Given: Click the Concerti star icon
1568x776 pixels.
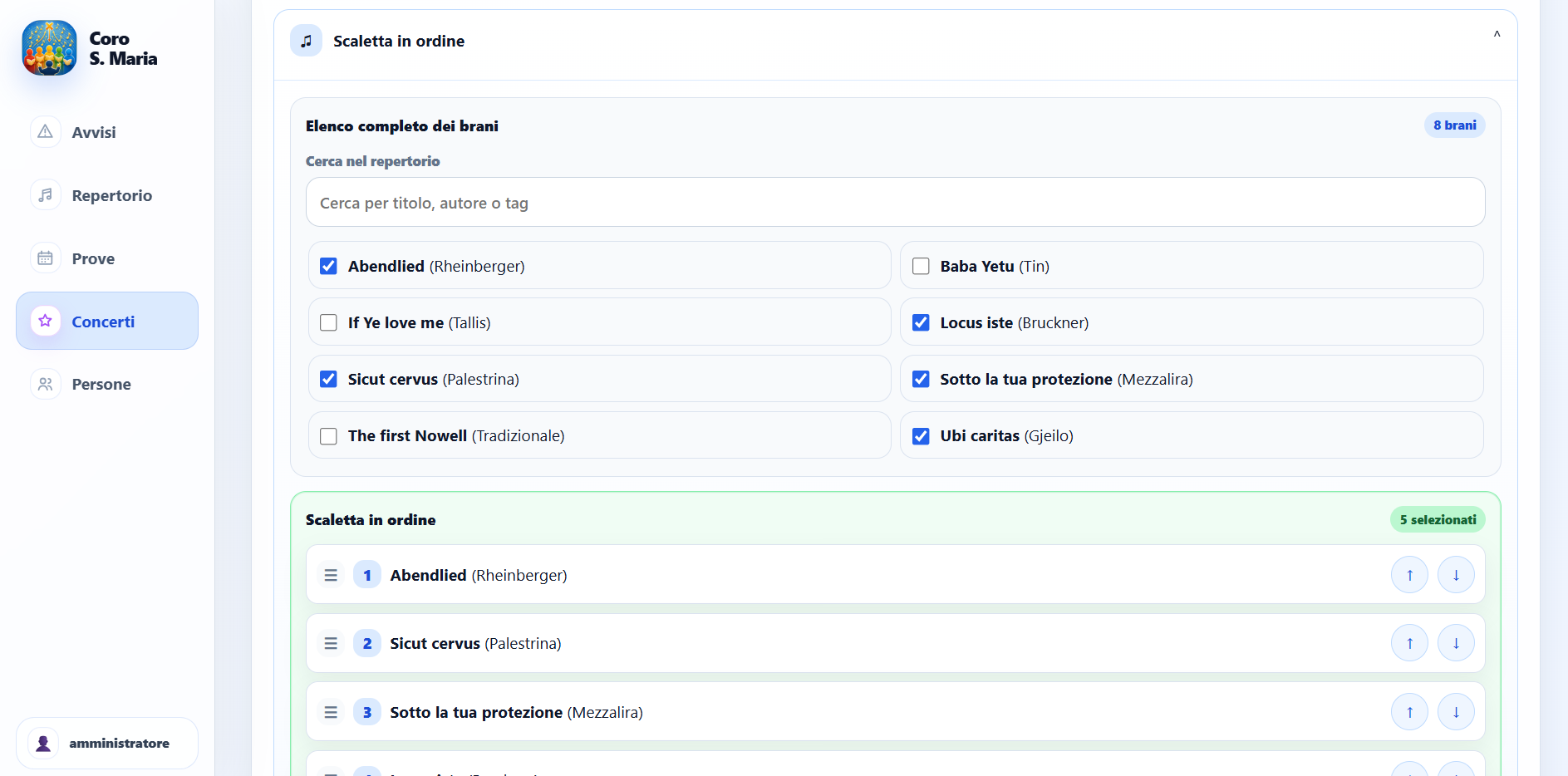Looking at the screenshot, I should tap(46, 321).
